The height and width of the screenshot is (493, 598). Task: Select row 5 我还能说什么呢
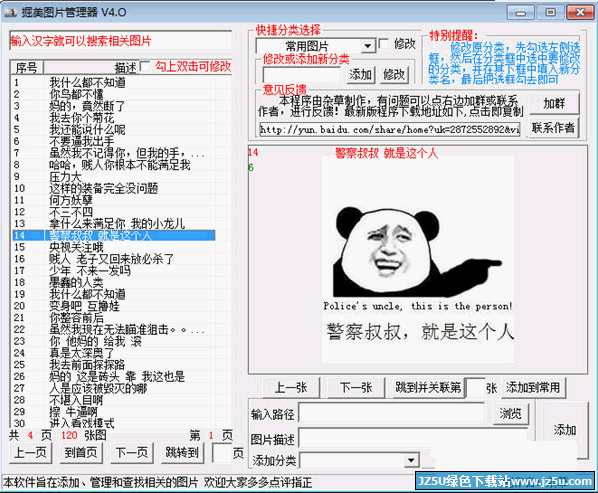coord(114,129)
